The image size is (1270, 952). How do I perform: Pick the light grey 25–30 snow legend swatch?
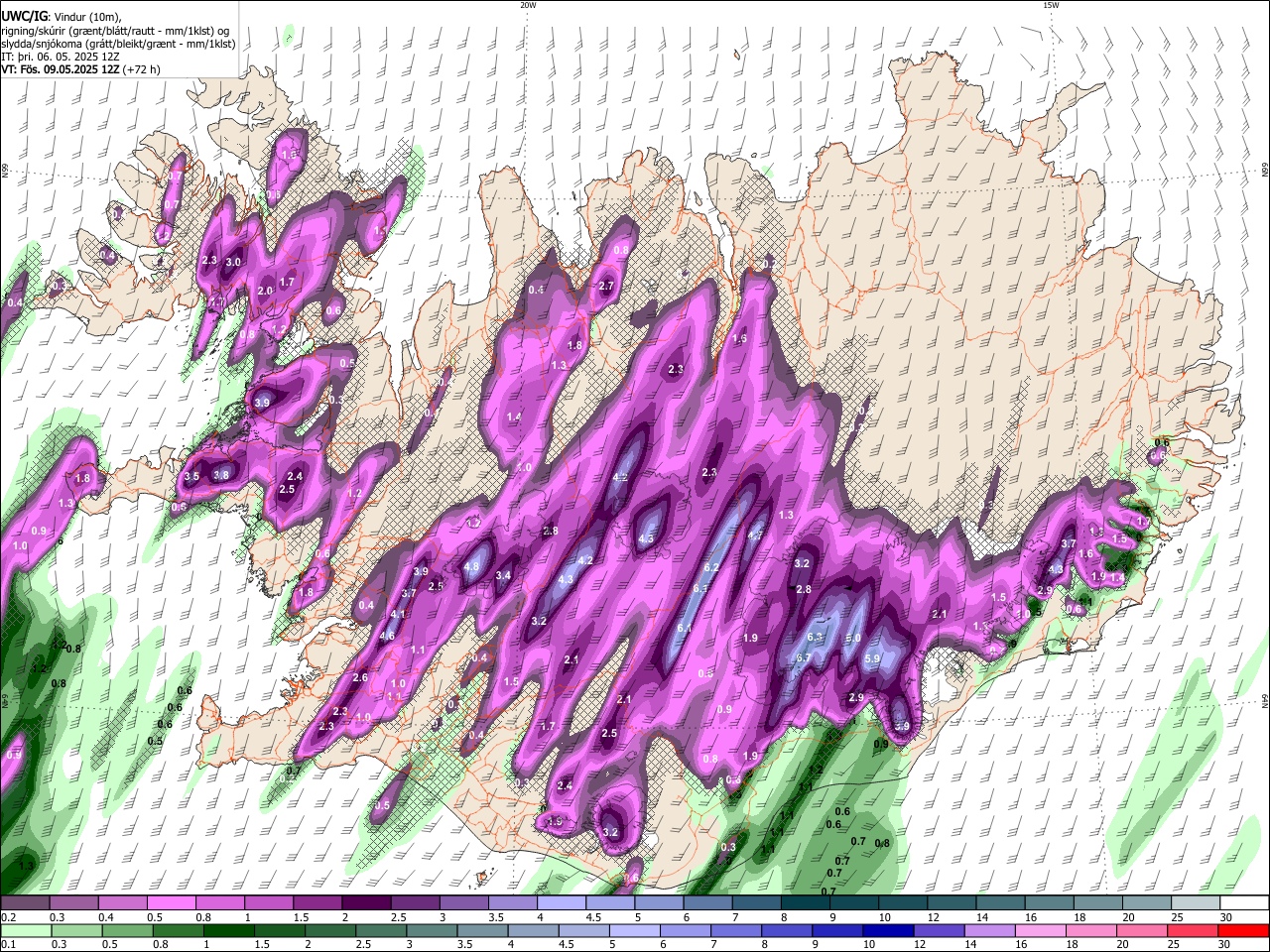click(1195, 903)
